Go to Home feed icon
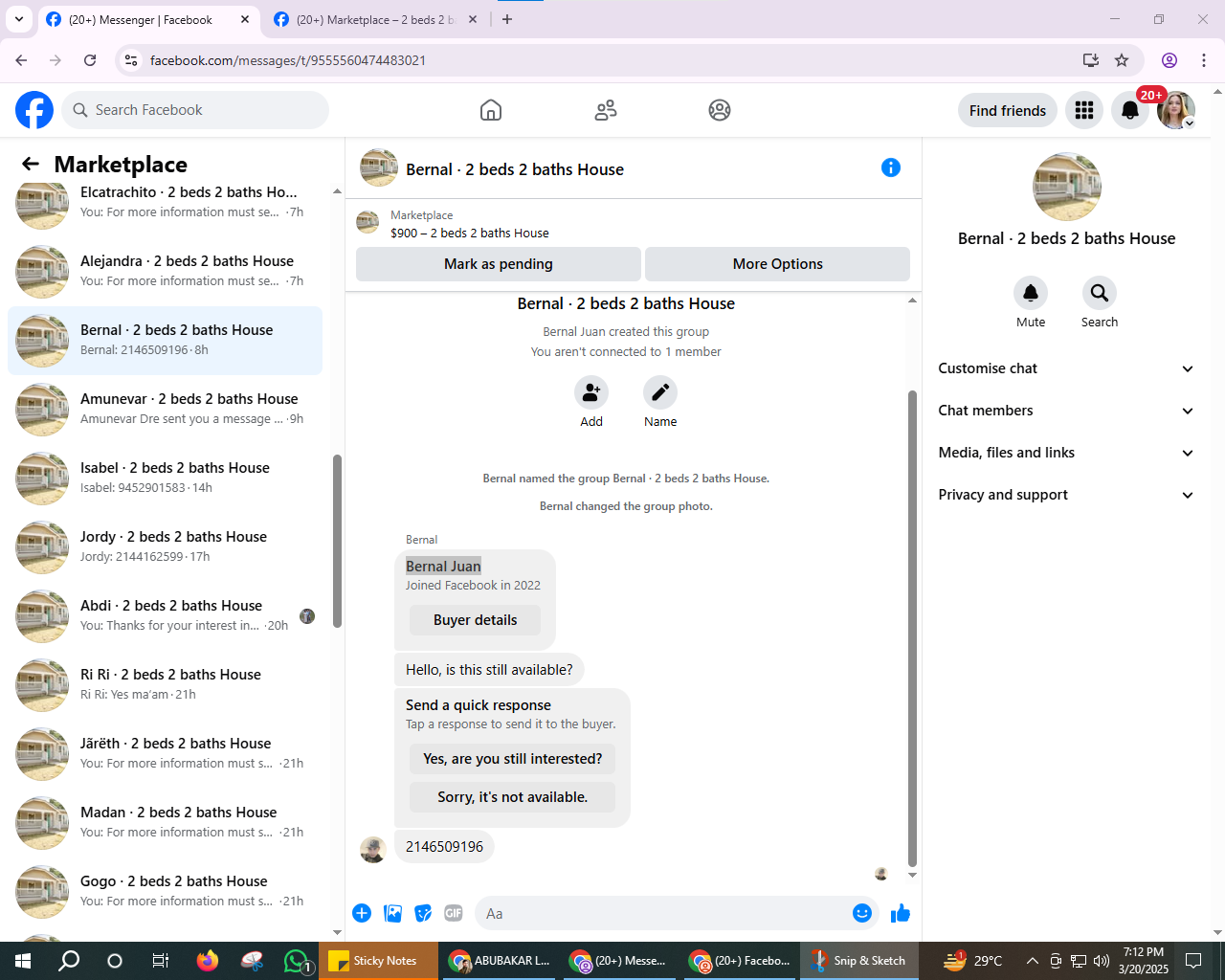 point(491,110)
